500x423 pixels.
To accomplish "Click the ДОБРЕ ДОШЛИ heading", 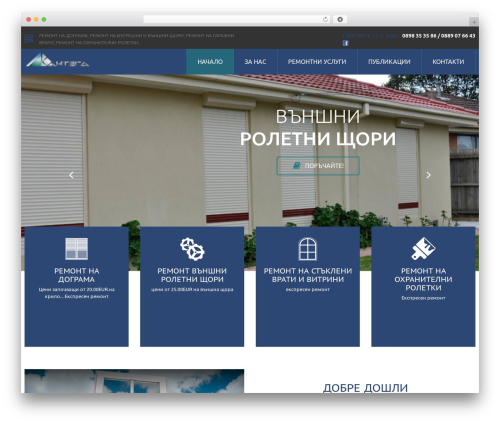I will [365, 388].
